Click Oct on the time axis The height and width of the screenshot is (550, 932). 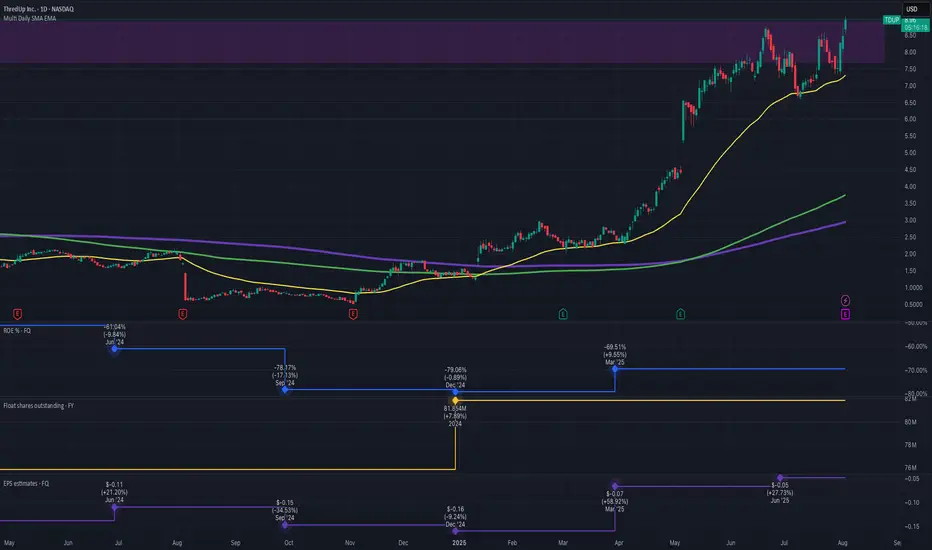coord(288,543)
